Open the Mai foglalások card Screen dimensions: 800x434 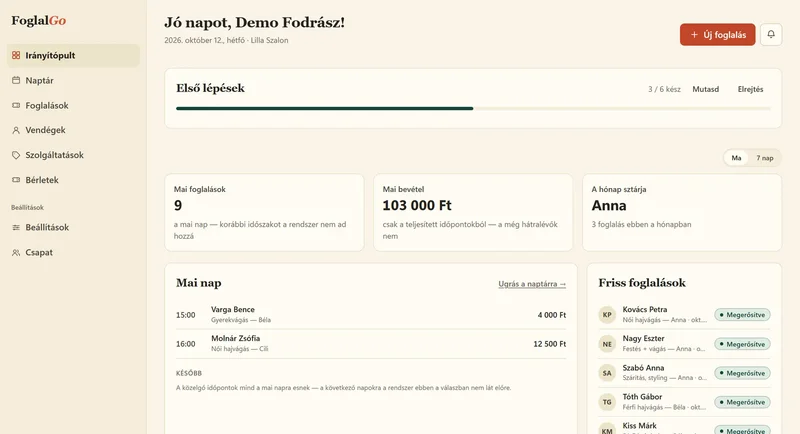[264, 212]
